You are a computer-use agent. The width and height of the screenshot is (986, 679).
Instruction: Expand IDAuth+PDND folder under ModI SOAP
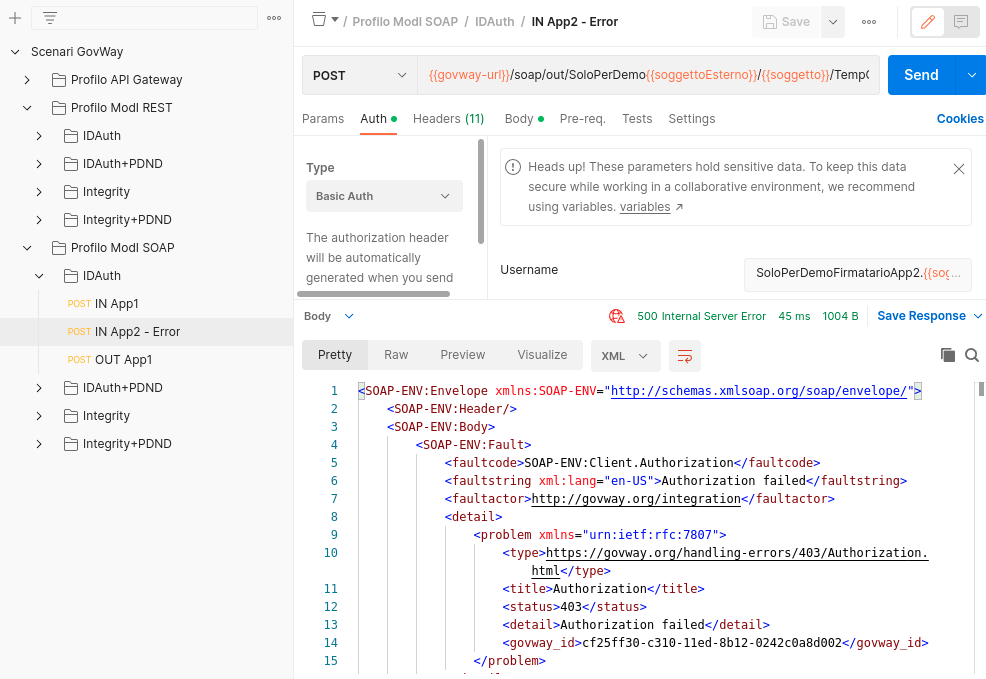point(39,388)
